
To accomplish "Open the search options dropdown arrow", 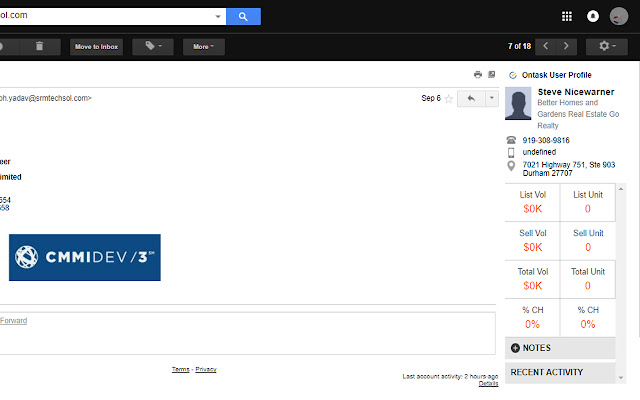I will coord(218,17).
